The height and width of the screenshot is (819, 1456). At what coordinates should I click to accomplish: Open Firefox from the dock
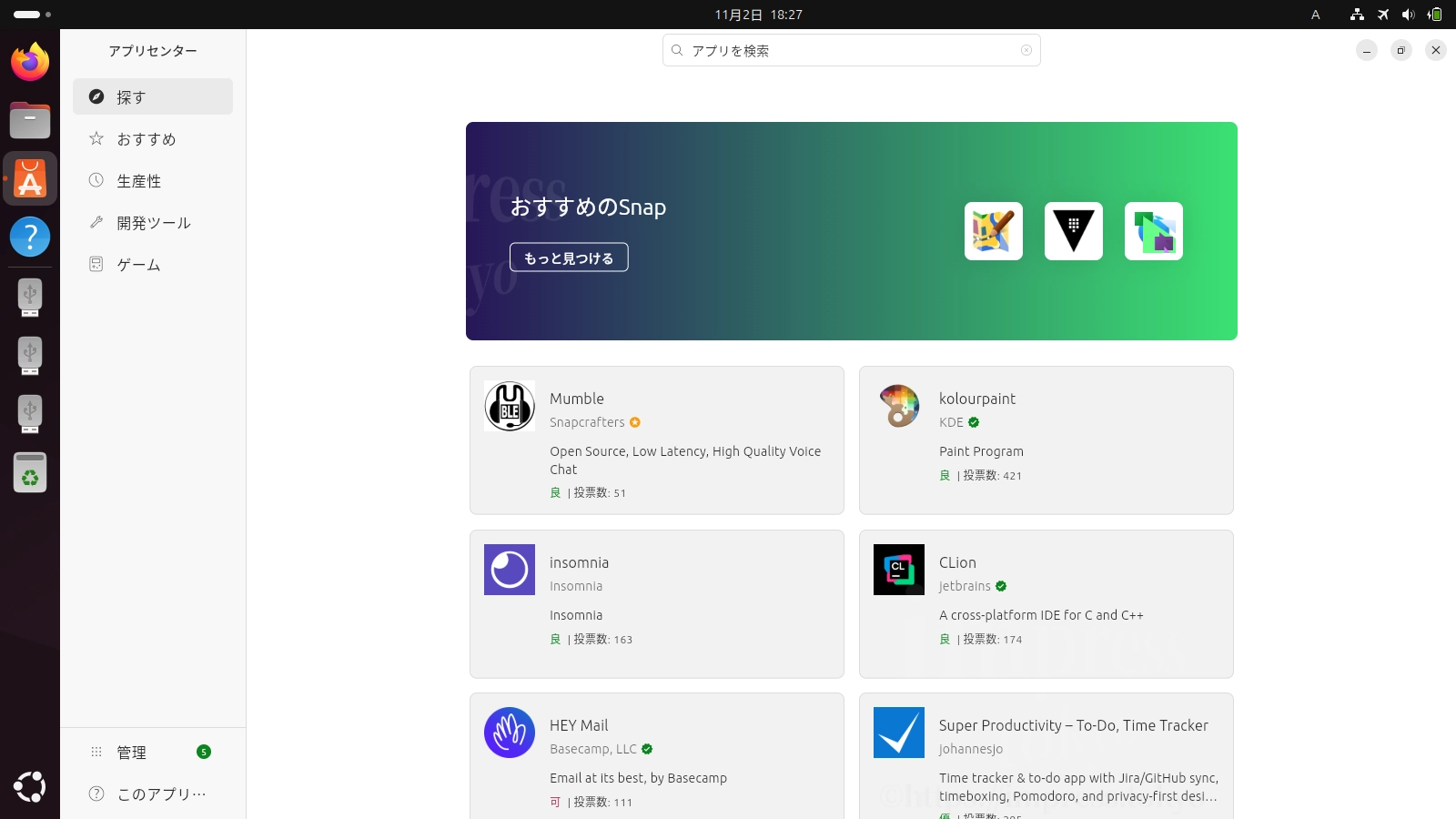pos(30,62)
